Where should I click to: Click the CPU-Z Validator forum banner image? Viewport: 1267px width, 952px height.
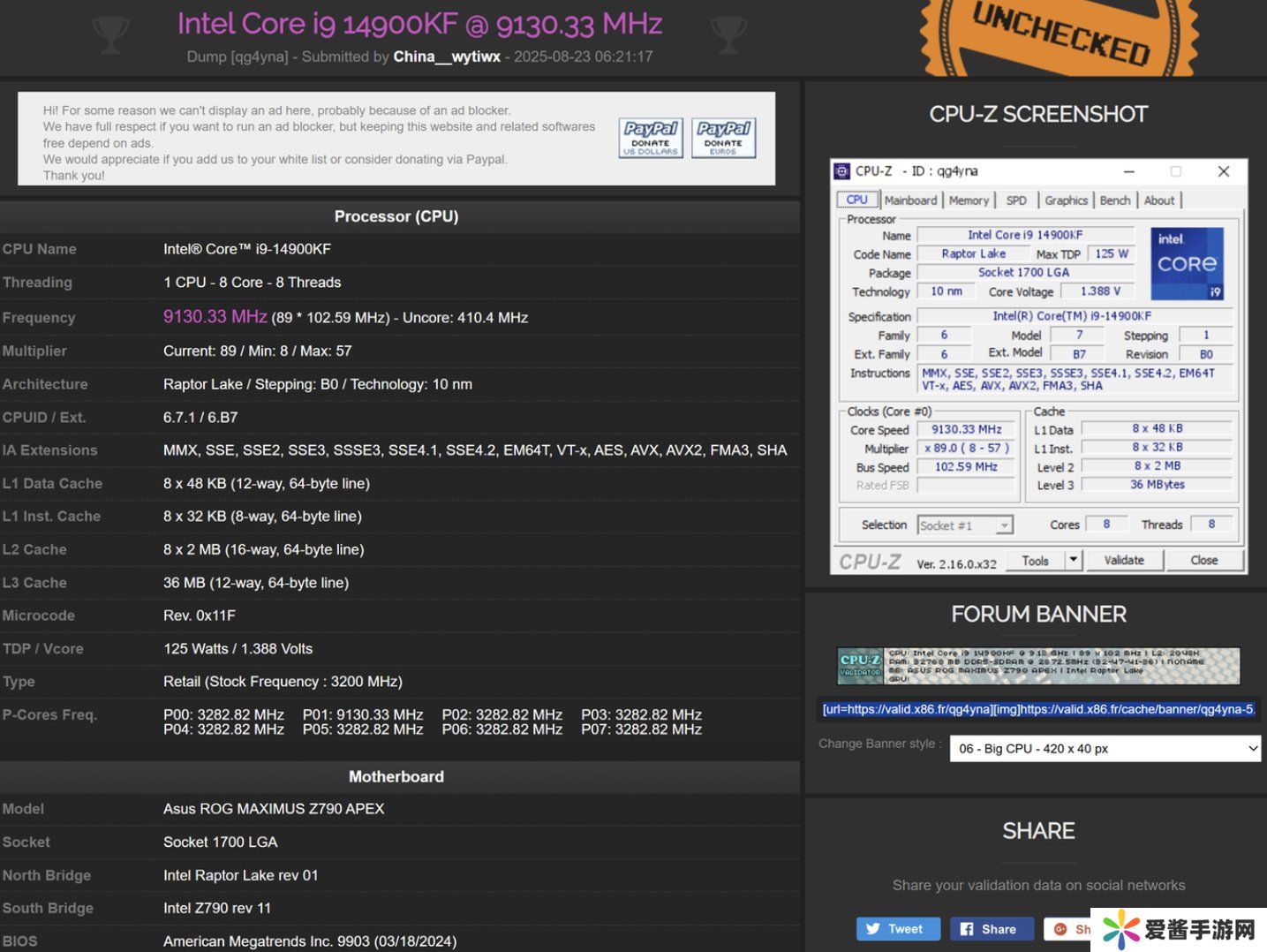coord(1037,666)
